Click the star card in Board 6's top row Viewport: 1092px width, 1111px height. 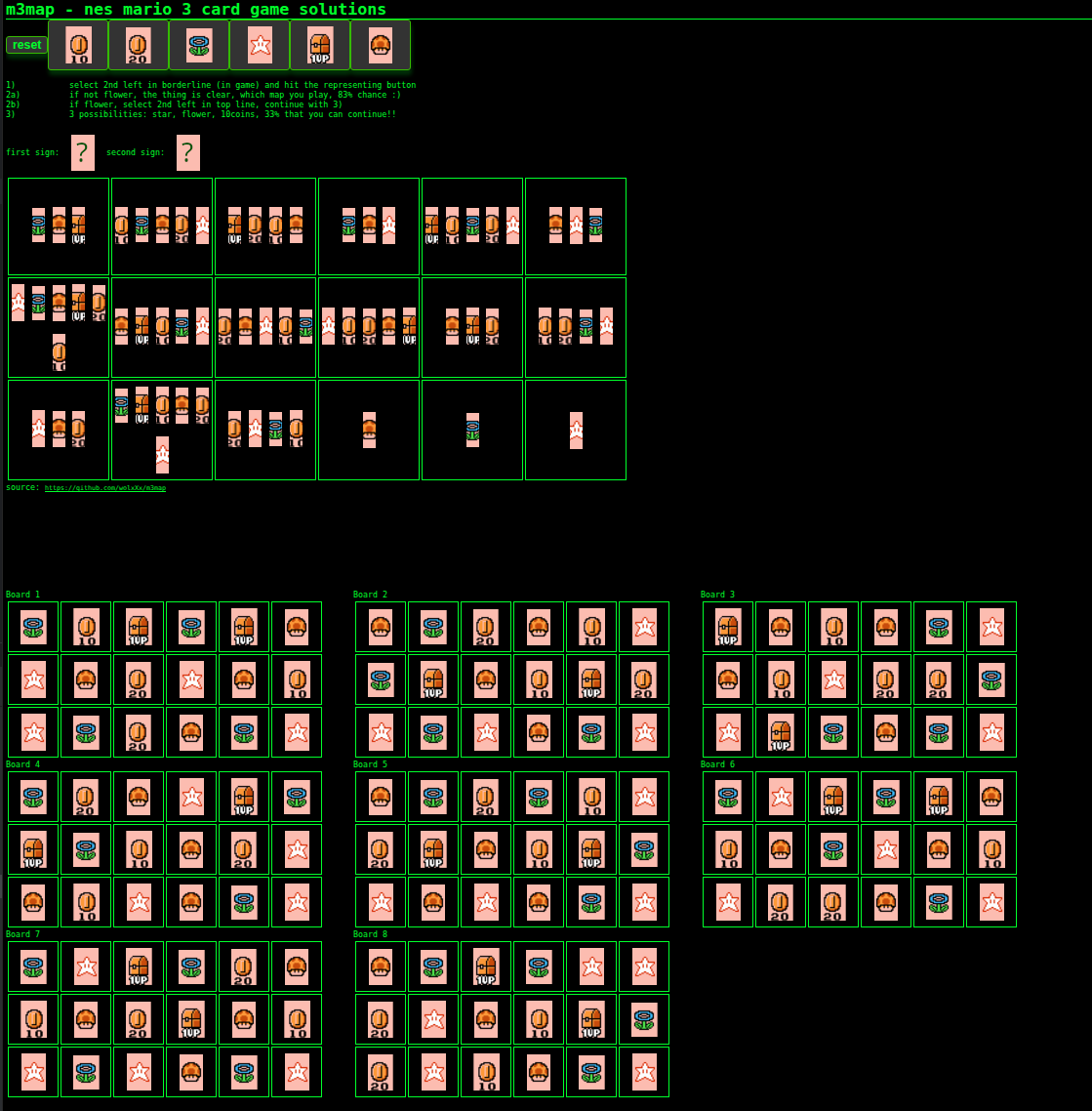[x=781, y=797]
